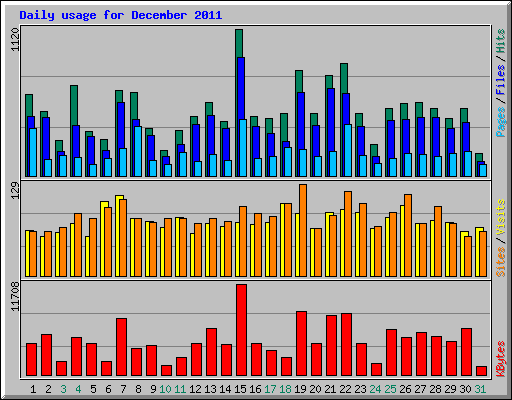
Task: Click day label 8 on the x-axis
Action: 138,389
